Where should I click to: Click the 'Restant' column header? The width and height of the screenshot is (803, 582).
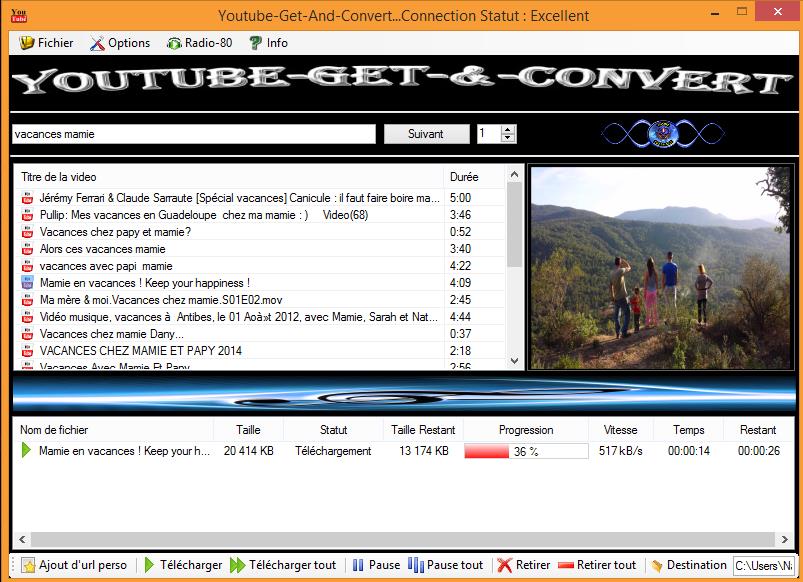tap(758, 430)
